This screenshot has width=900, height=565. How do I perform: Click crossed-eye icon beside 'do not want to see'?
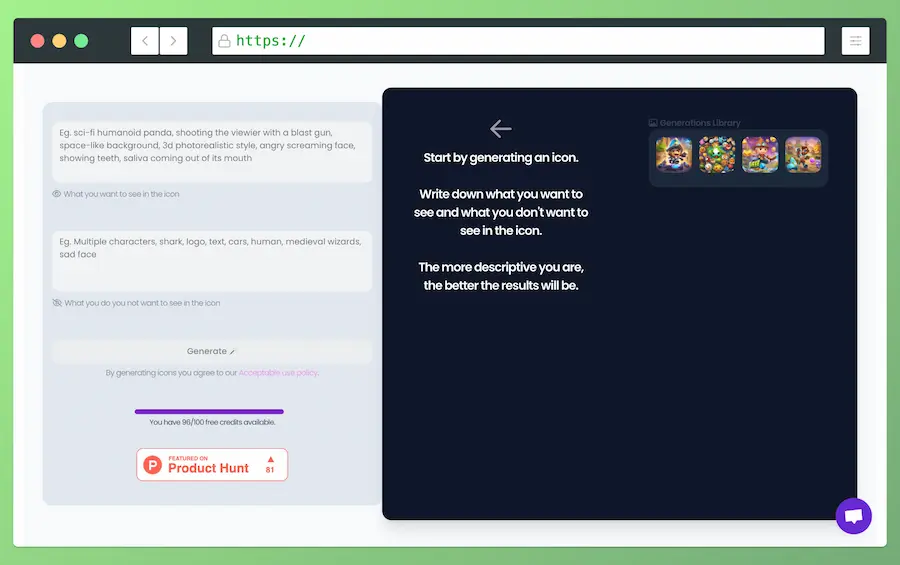coord(57,303)
